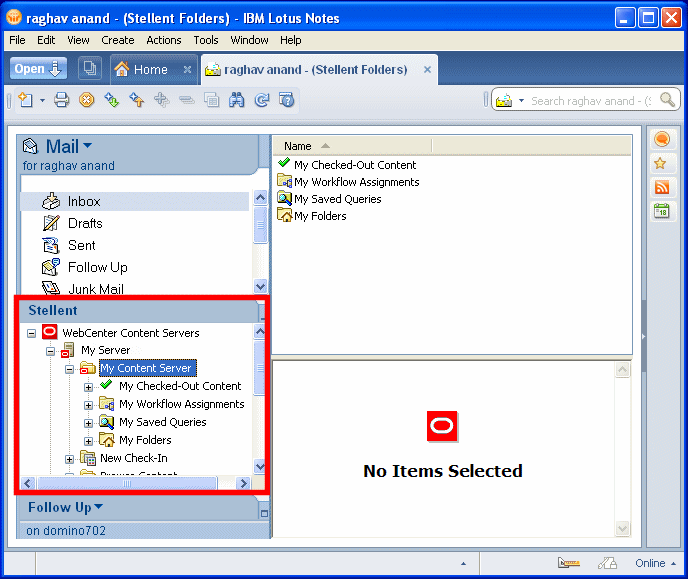Click the navigate previous (up arrow) toolbar icon
688x579 pixels.
pyautogui.click(x=136, y=100)
